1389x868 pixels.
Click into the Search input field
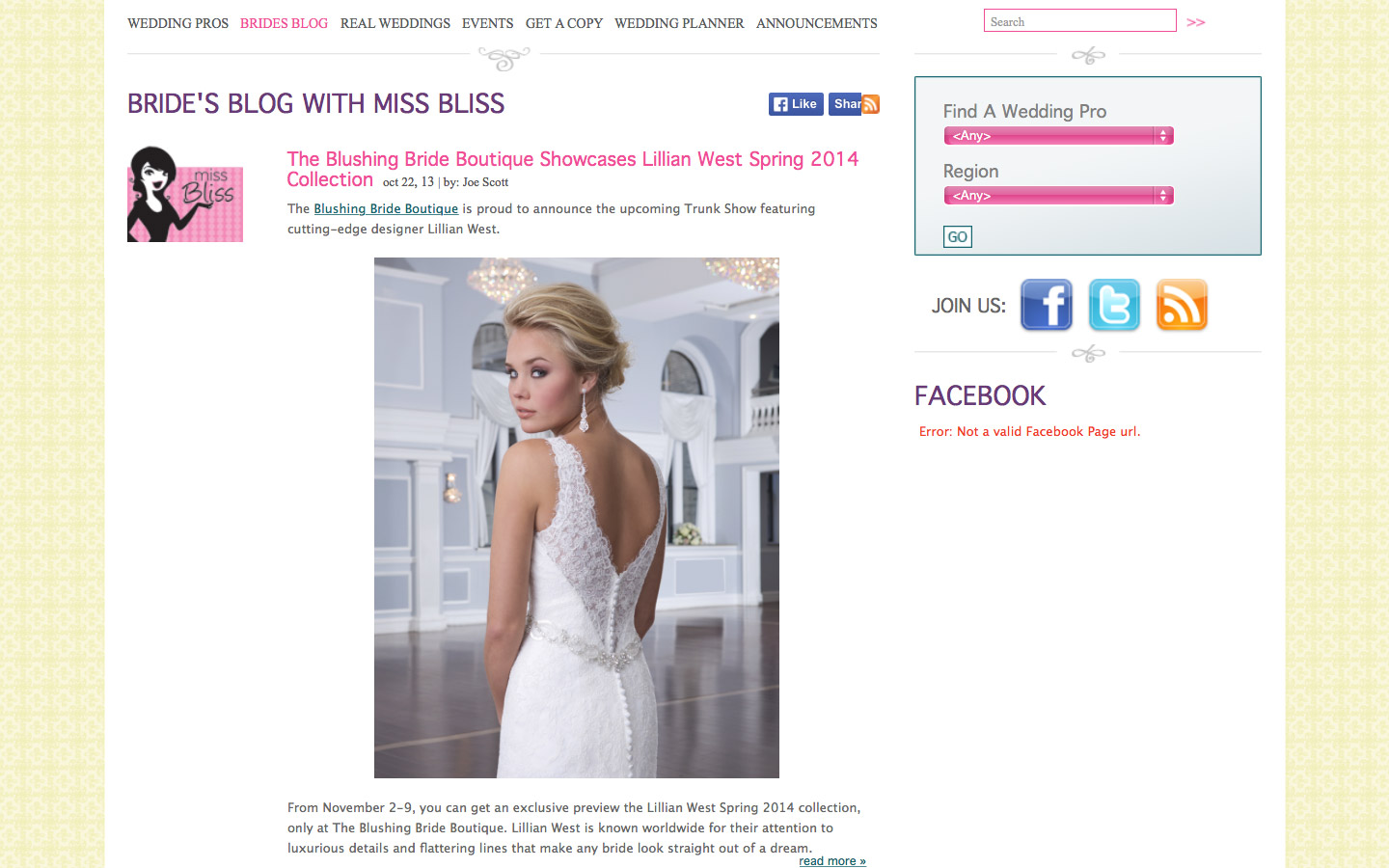tap(1080, 21)
